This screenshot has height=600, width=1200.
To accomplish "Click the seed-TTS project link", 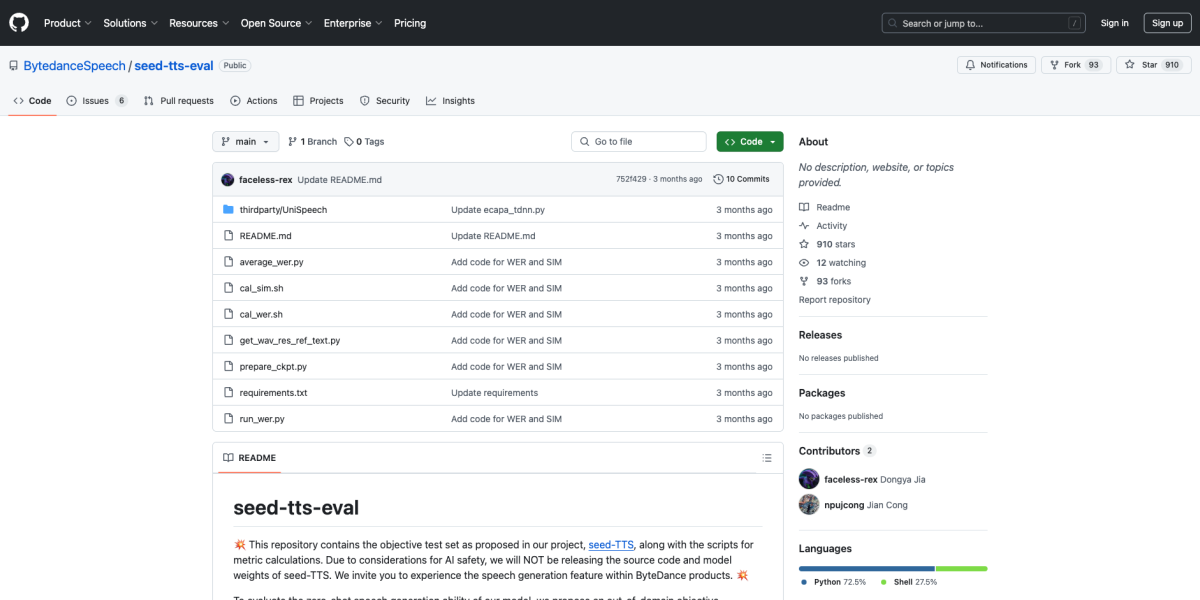I will tap(610, 545).
